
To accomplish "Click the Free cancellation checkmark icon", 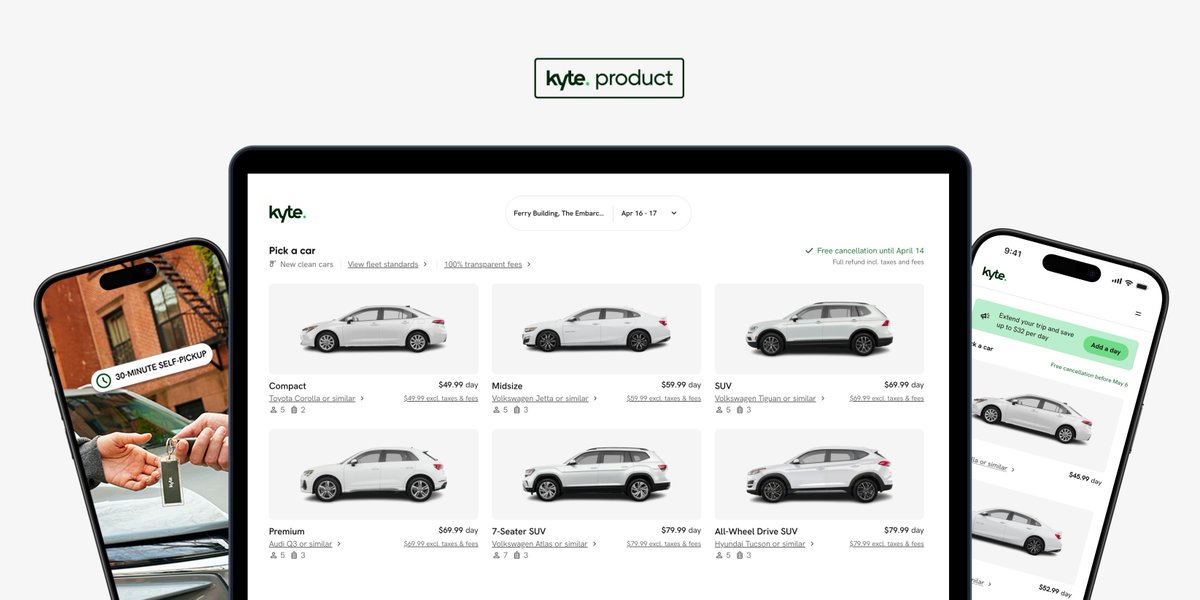I will (x=809, y=251).
